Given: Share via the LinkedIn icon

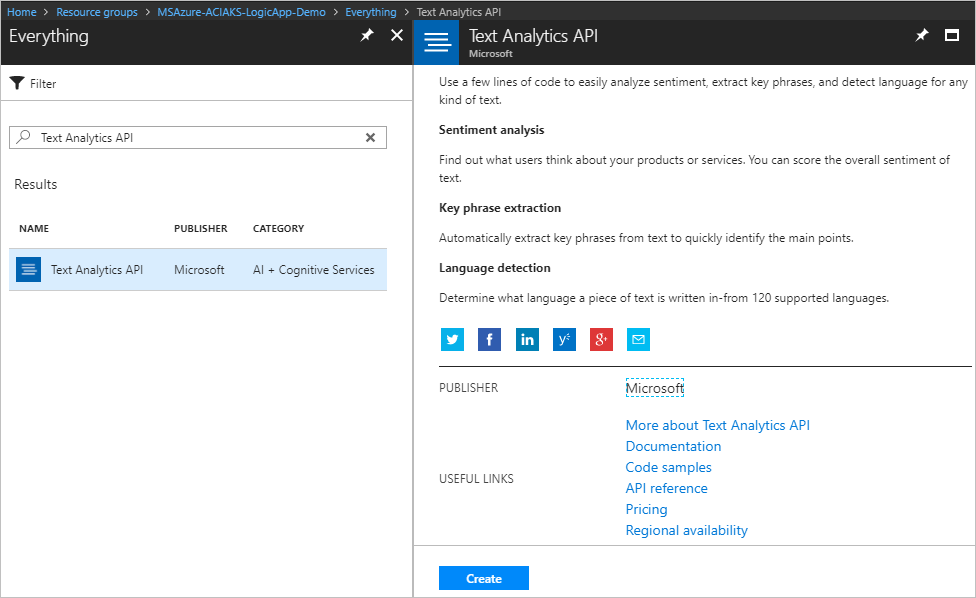Looking at the screenshot, I should 527,339.
